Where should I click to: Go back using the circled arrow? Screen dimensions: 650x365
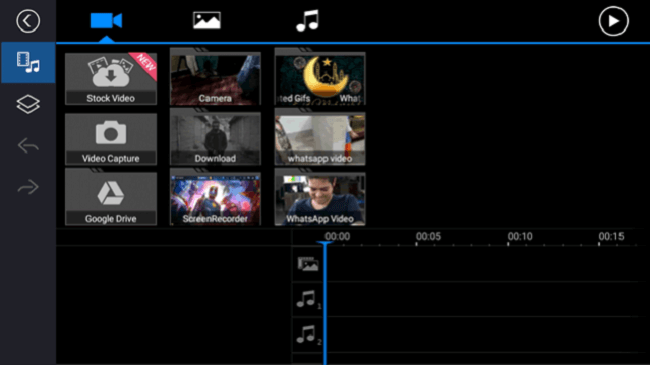point(28,21)
